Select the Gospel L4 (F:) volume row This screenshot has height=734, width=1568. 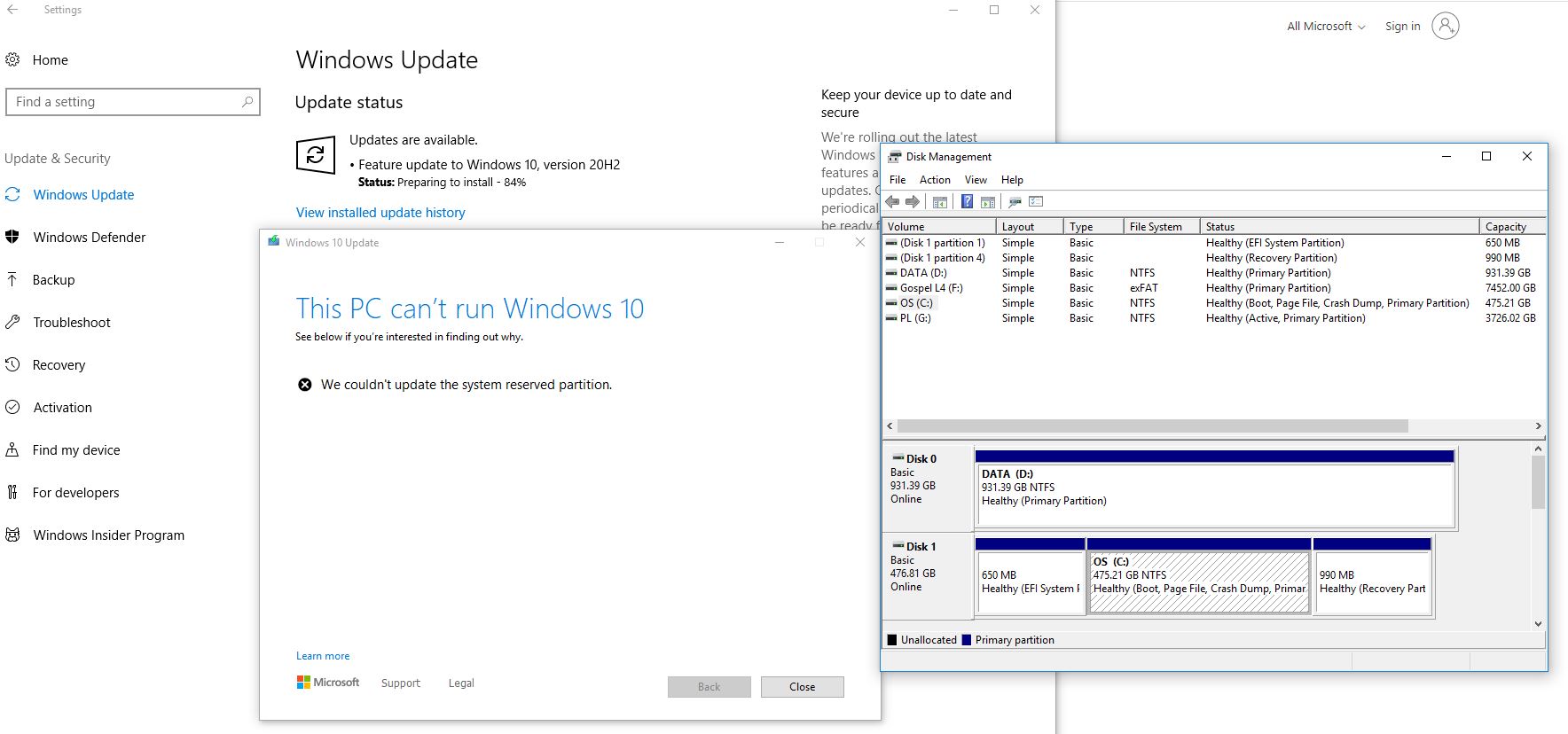pyautogui.click(x=1214, y=288)
